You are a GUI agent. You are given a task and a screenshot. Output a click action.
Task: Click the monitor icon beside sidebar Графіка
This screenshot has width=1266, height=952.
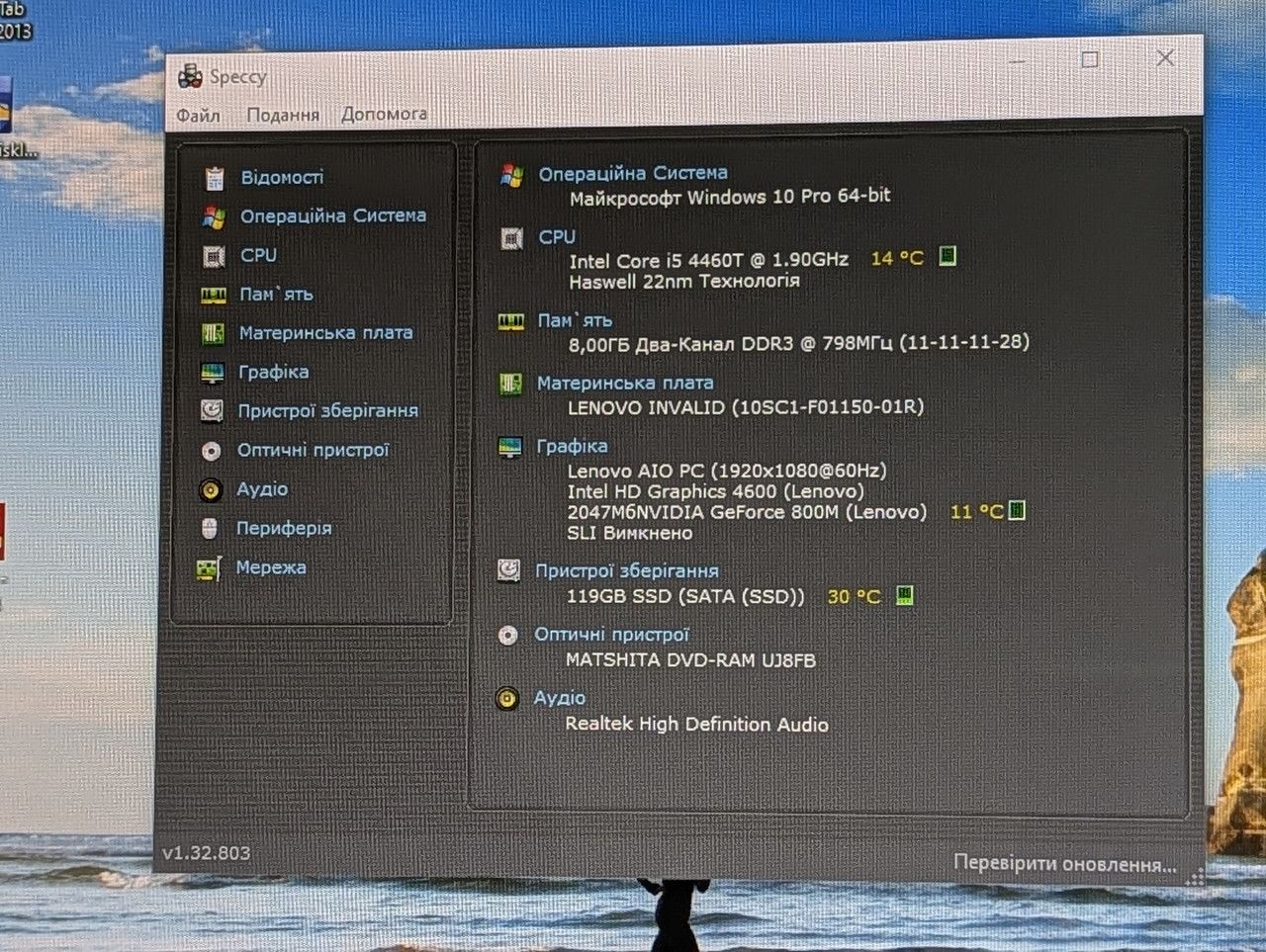[x=212, y=373]
